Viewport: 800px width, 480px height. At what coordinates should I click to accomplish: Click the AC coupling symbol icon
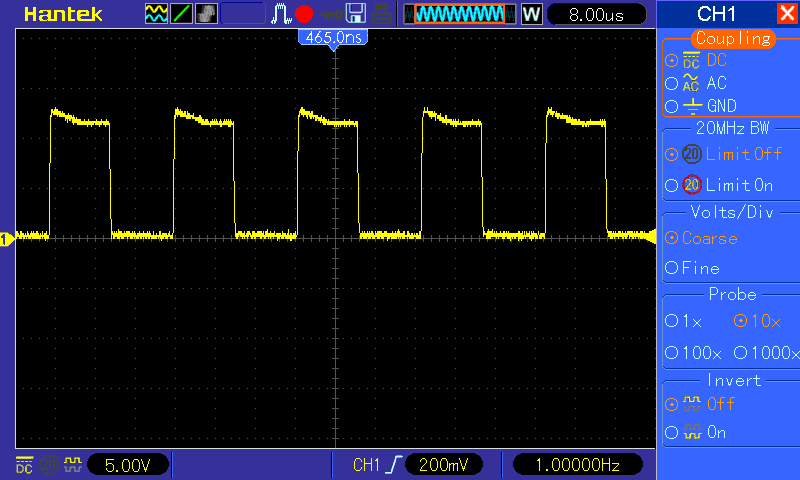pos(691,83)
